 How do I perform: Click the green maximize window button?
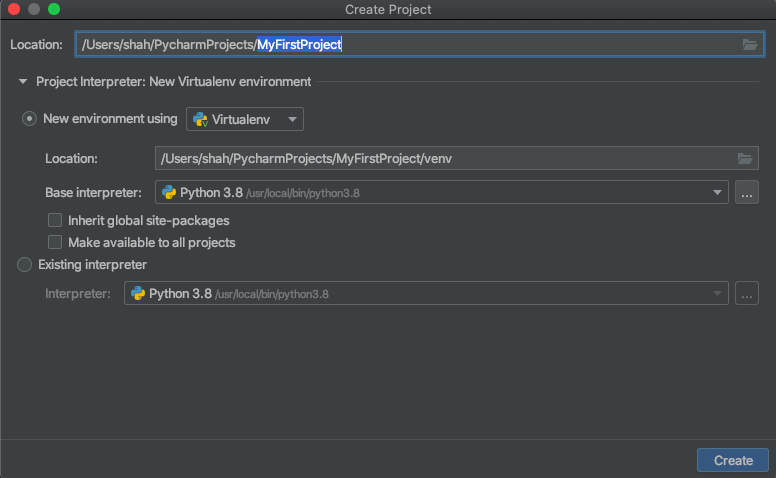pyautogui.click(x=54, y=9)
